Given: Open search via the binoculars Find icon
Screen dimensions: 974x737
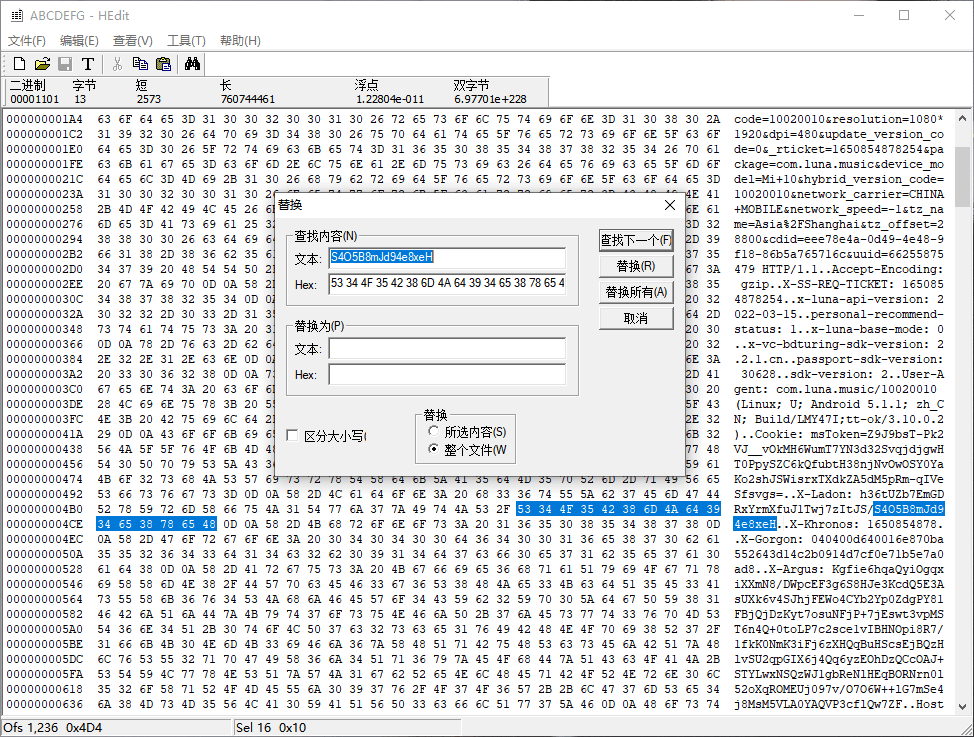Looking at the screenshot, I should [x=191, y=62].
